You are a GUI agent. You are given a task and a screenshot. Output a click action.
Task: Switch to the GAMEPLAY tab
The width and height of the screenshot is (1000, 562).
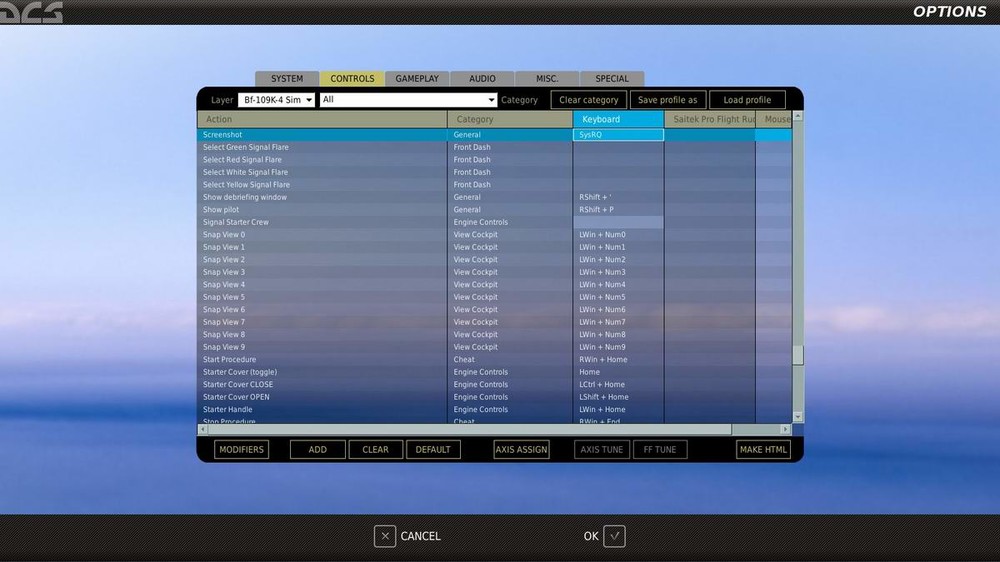417,78
